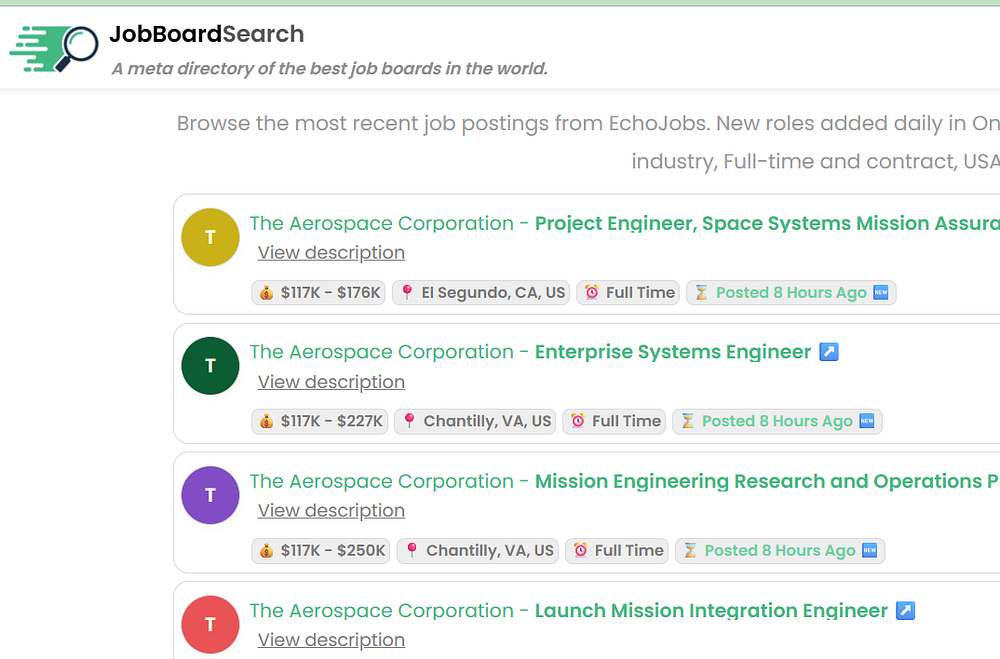This screenshot has height=659, width=1000.
Task: Expand View description for Mission Engineering Research job
Action: click(331, 511)
